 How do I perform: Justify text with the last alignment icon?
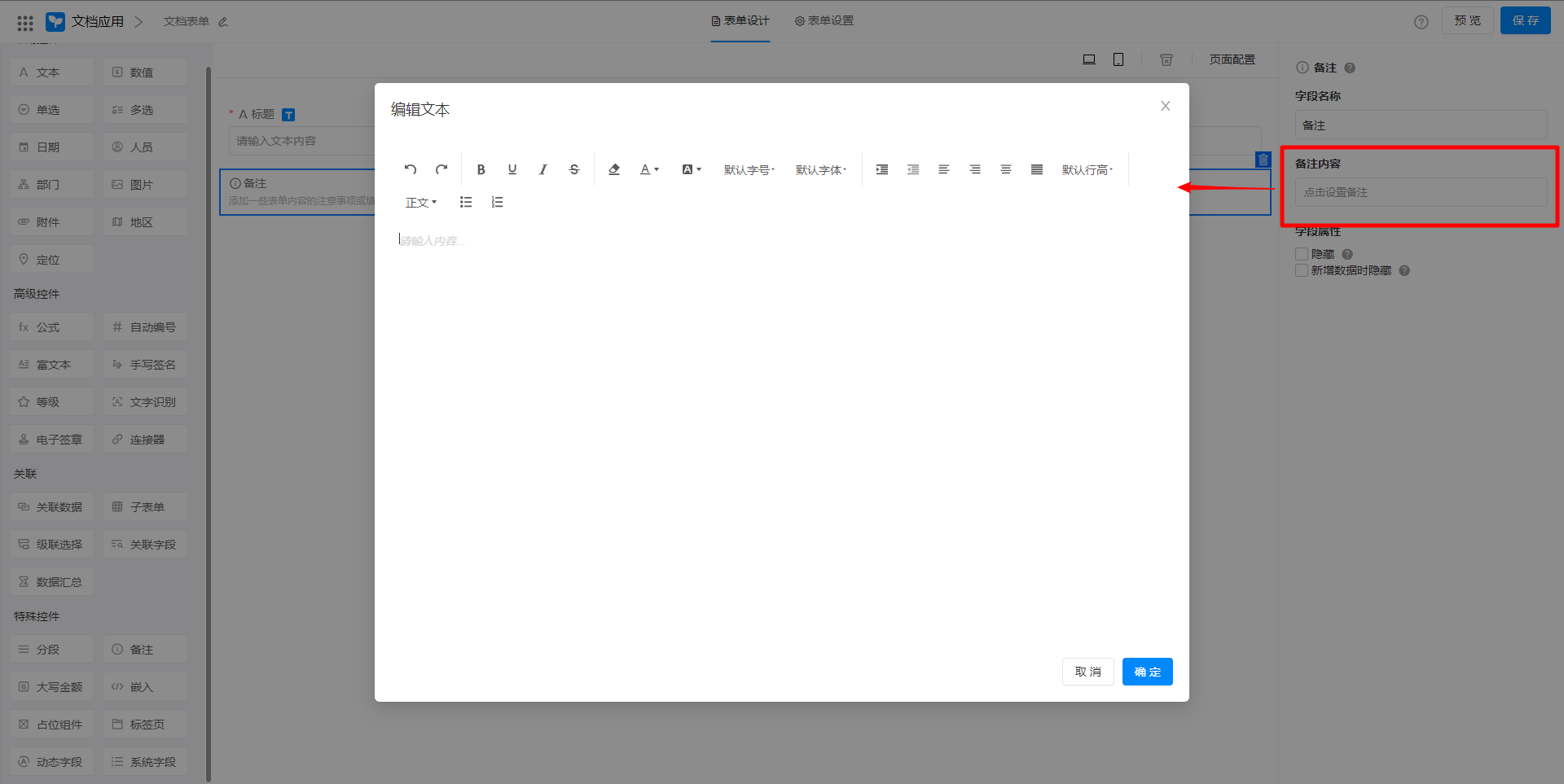point(1037,169)
